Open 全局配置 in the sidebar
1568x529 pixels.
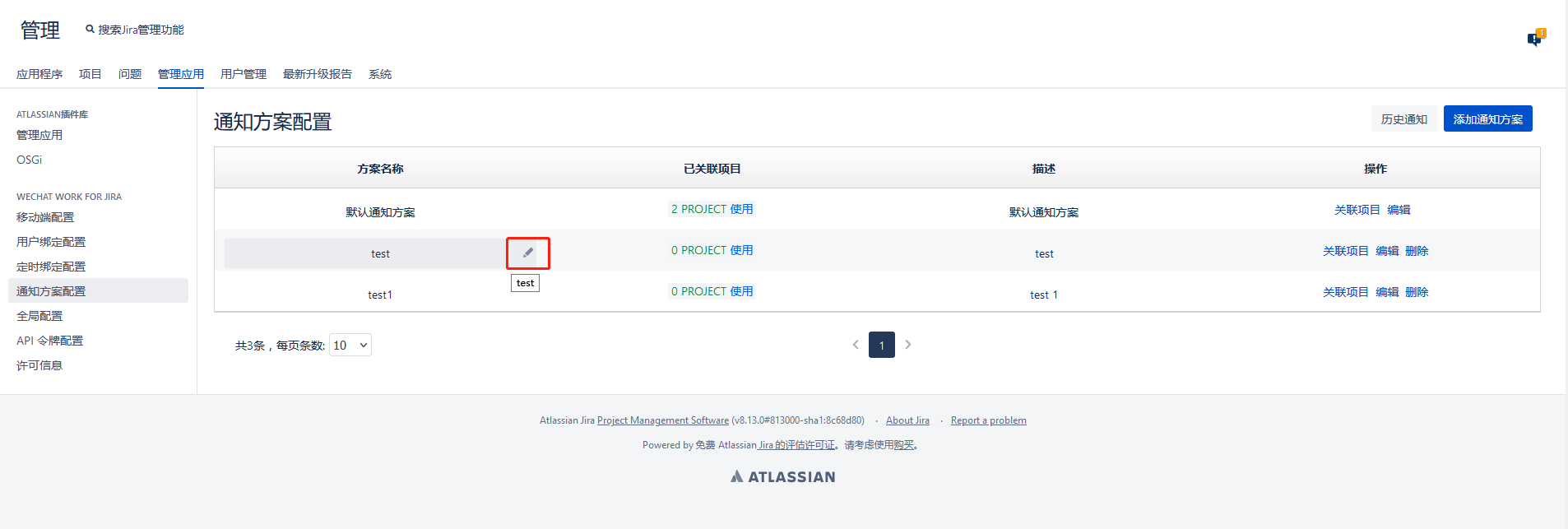39,316
